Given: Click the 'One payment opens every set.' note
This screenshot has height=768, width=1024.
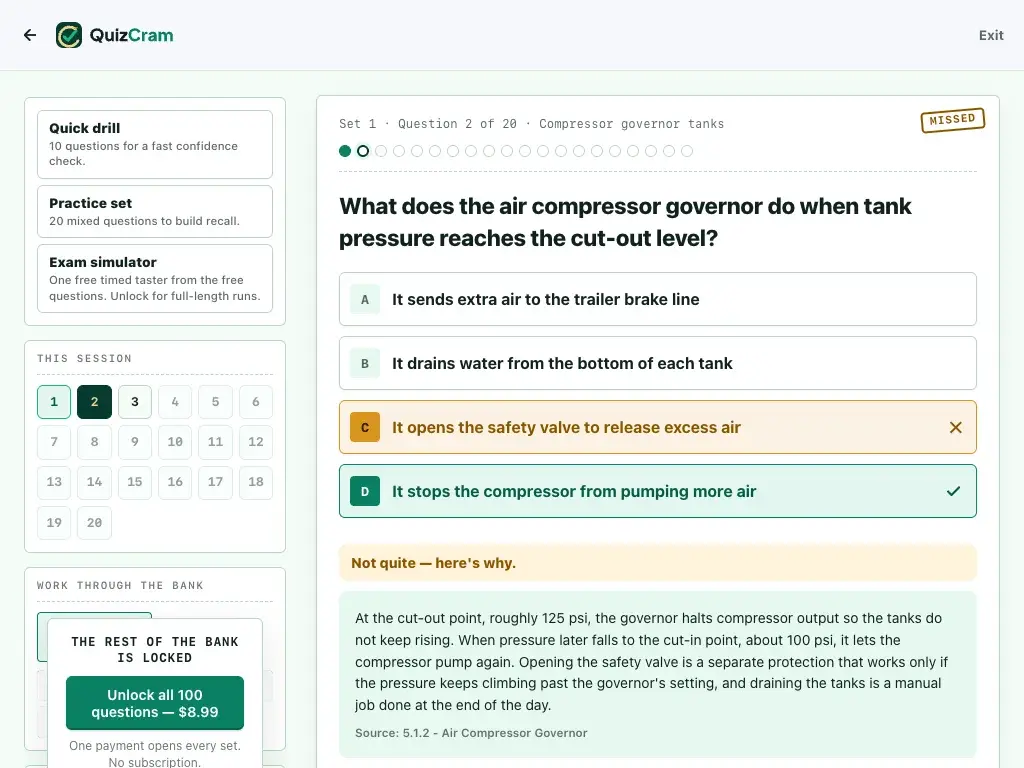Looking at the screenshot, I should pyautogui.click(x=155, y=746).
